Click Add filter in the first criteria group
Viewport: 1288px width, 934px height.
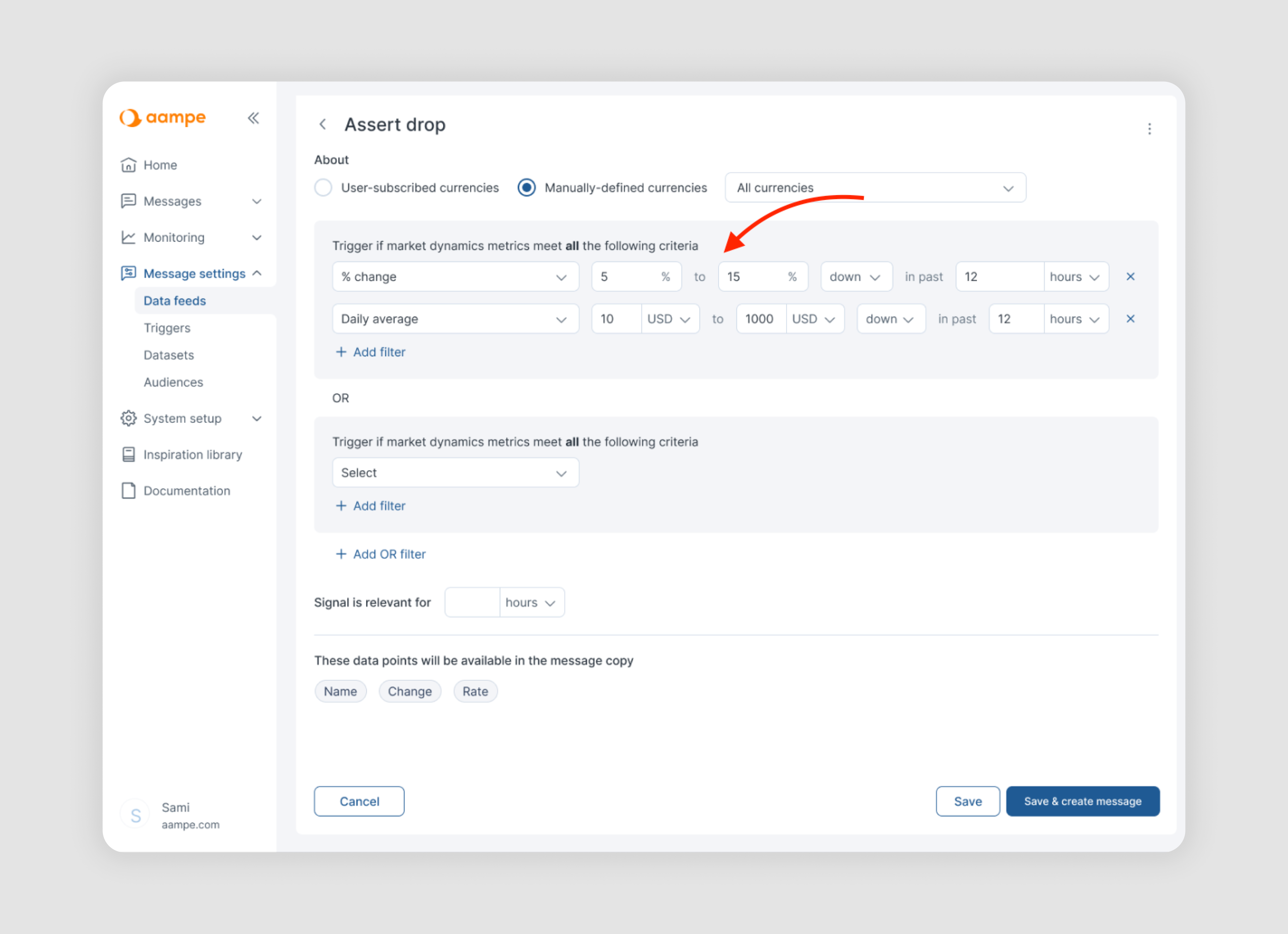(371, 352)
